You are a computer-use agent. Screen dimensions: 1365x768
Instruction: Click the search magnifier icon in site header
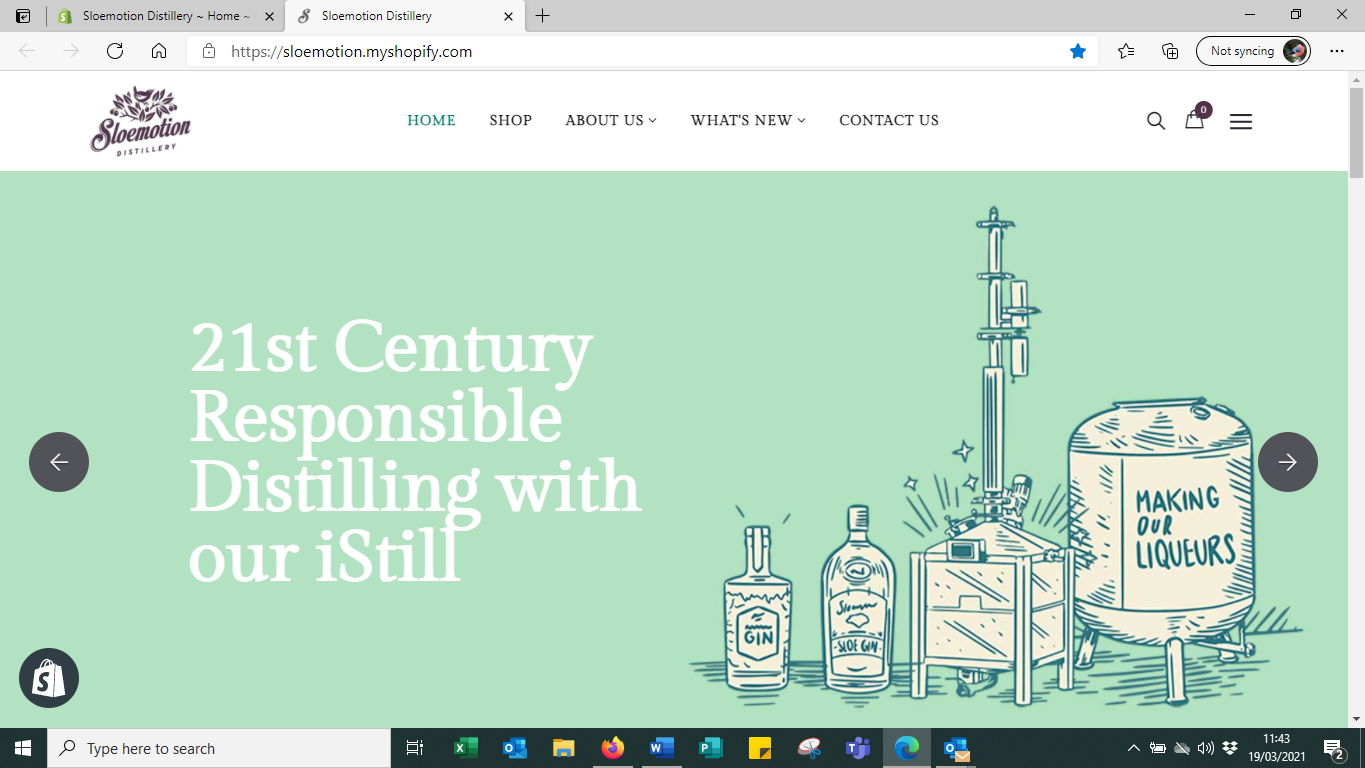1156,121
